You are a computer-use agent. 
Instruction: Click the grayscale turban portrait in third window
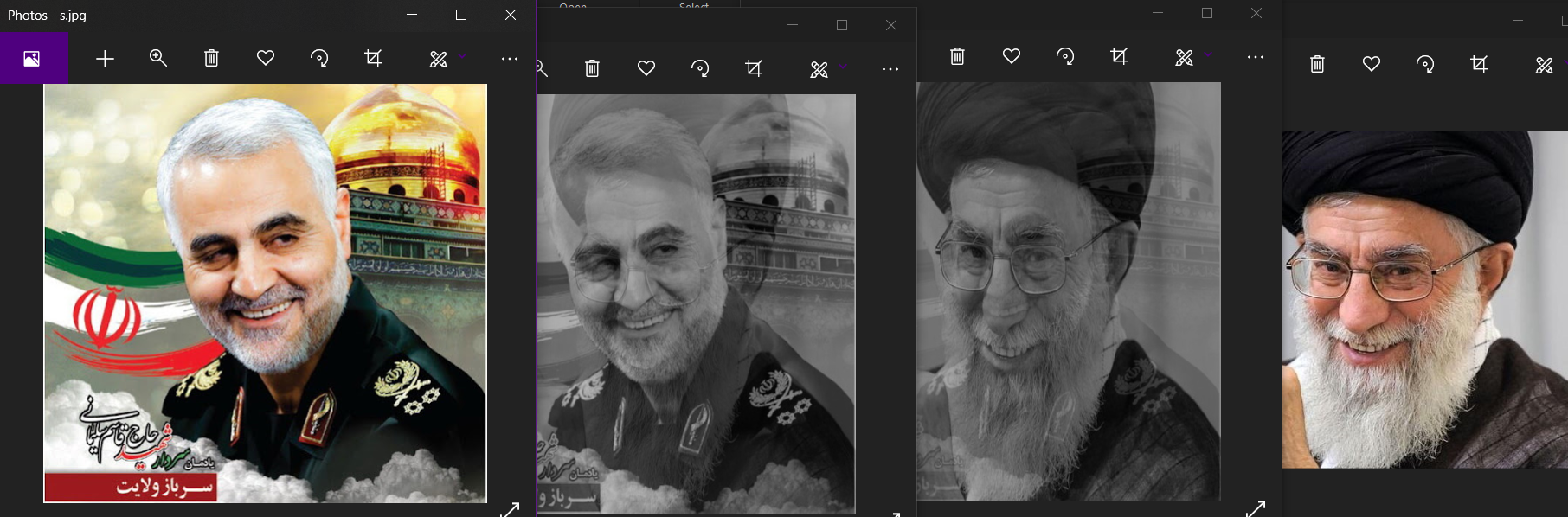[1069, 291]
